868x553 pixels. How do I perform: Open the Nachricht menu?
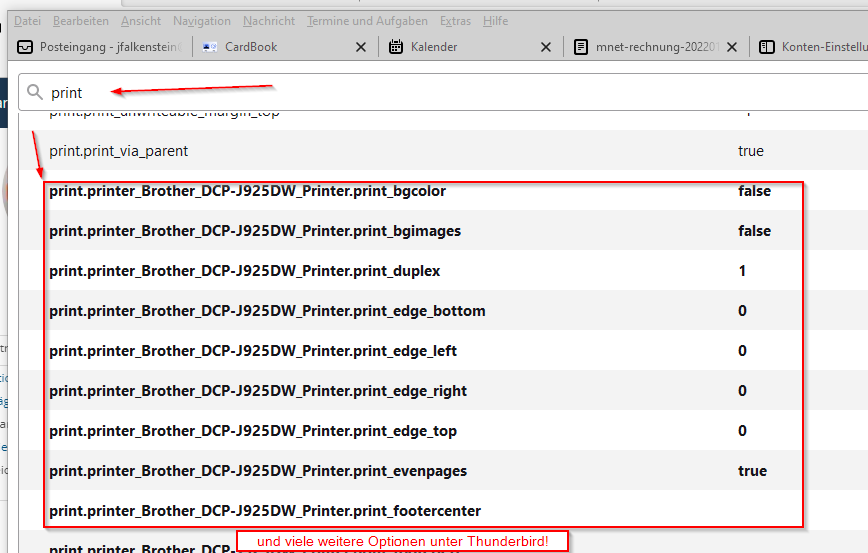pos(268,21)
